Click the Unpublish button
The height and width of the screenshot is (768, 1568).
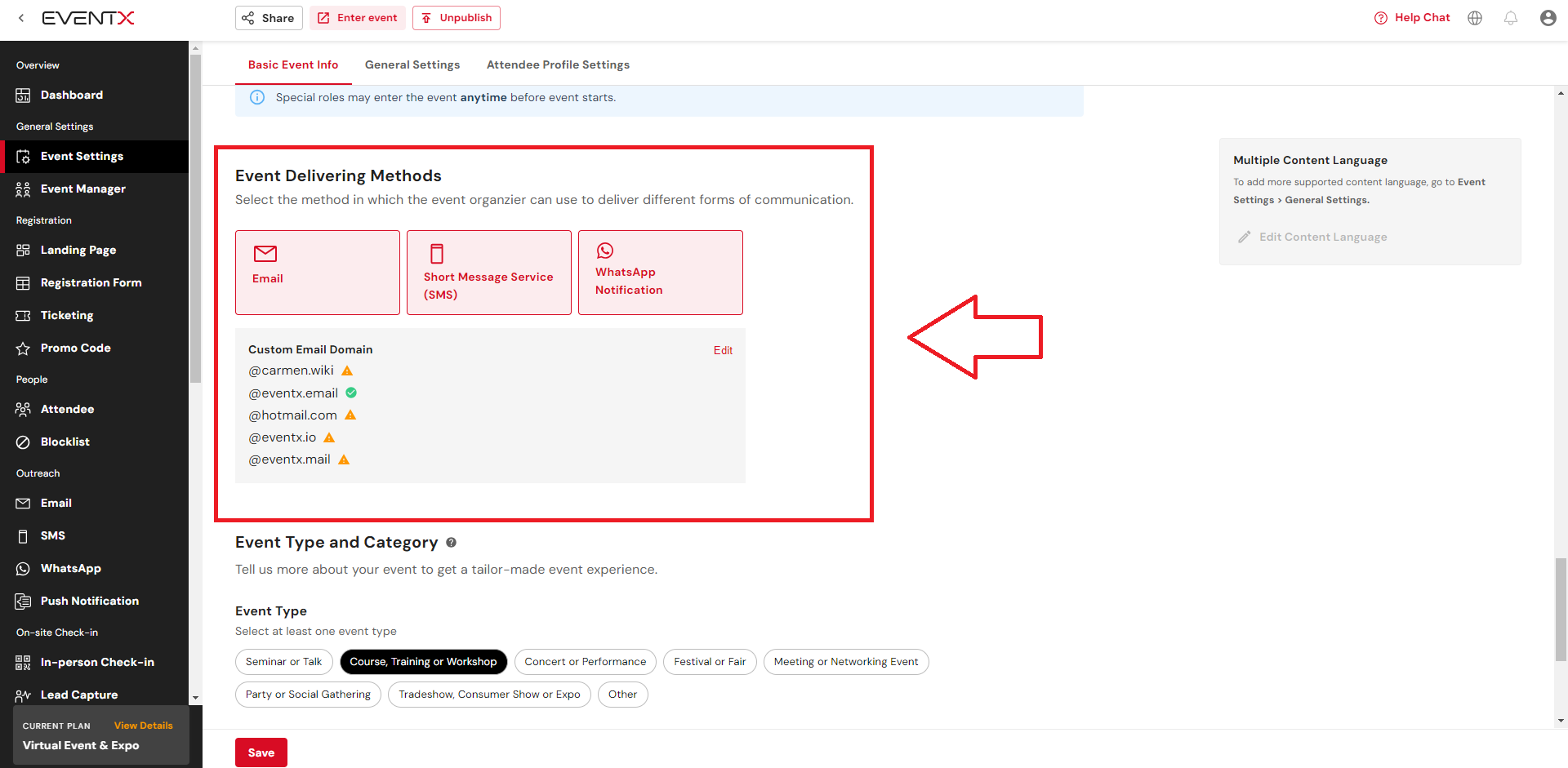click(x=457, y=18)
